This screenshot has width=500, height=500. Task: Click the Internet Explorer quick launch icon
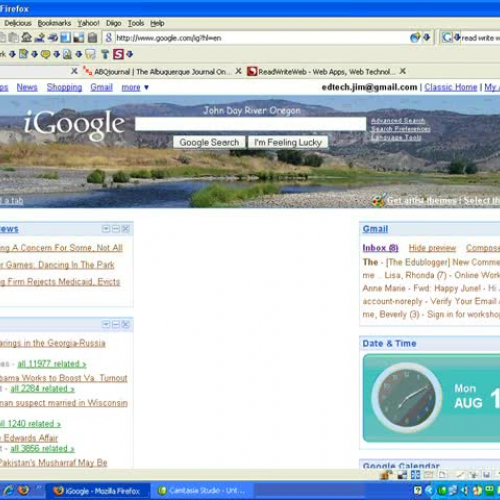click(x=8, y=490)
